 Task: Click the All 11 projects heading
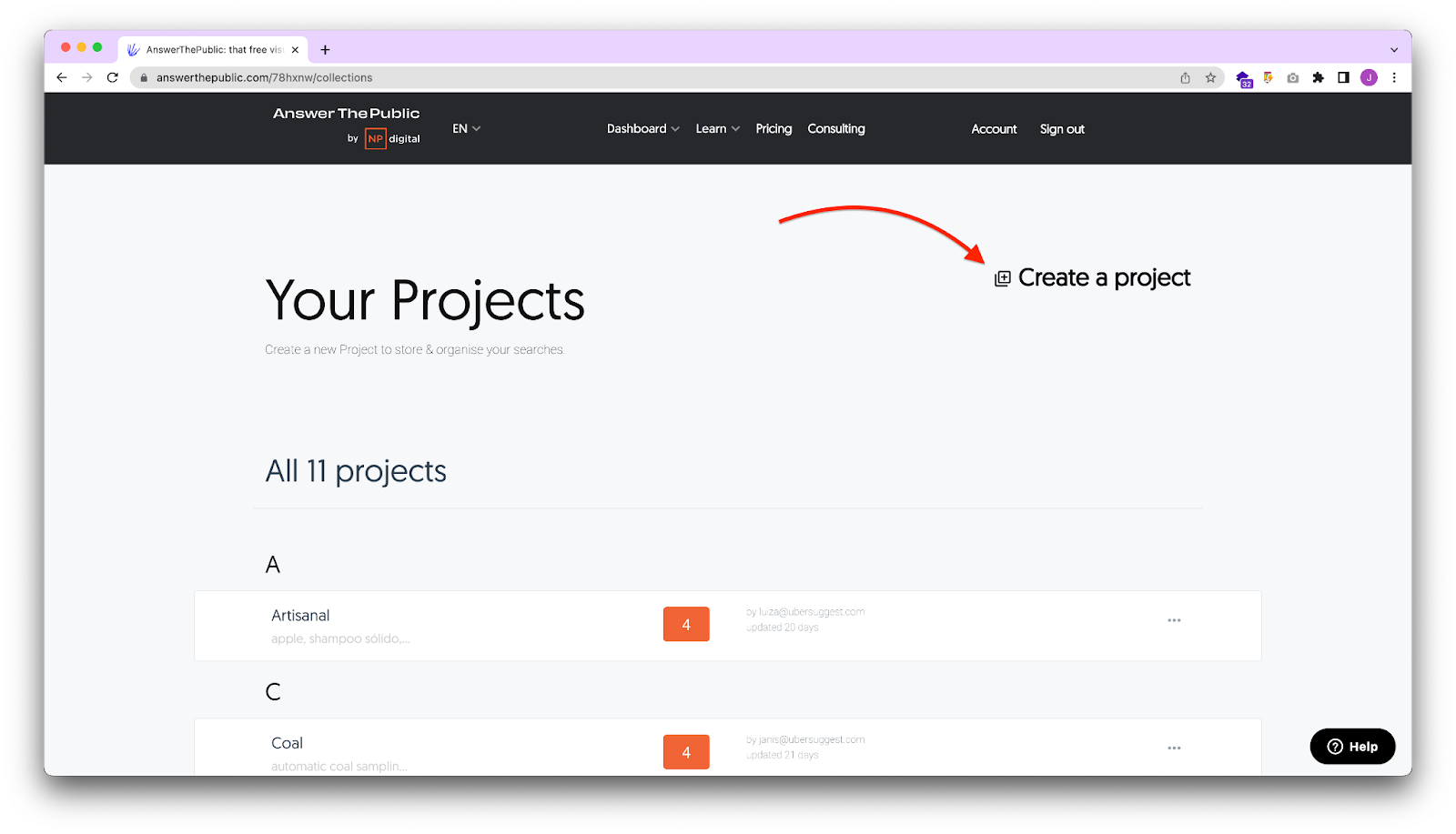[x=356, y=471]
